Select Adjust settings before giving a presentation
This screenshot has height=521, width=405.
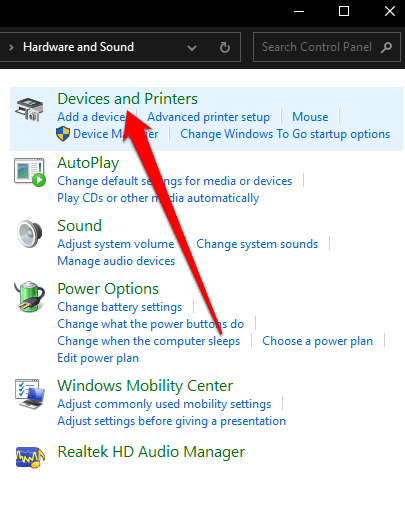[x=171, y=421]
